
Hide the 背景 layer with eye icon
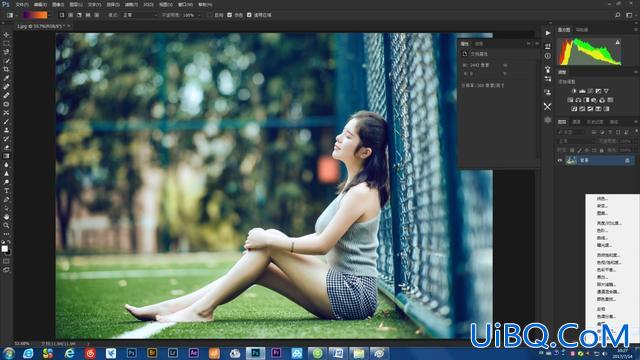(560, 160)
